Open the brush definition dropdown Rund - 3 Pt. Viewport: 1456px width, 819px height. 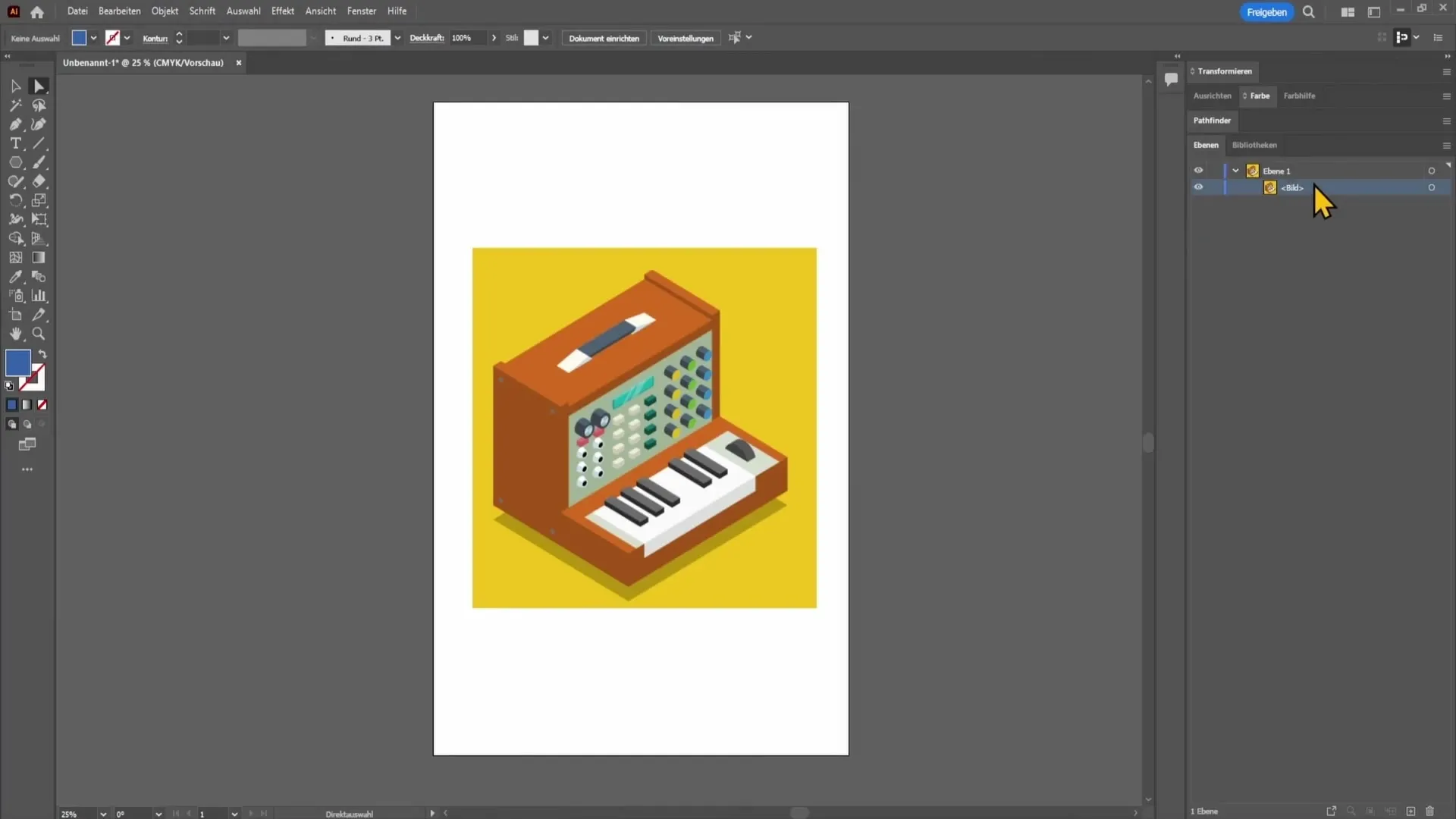pos(397,38)
